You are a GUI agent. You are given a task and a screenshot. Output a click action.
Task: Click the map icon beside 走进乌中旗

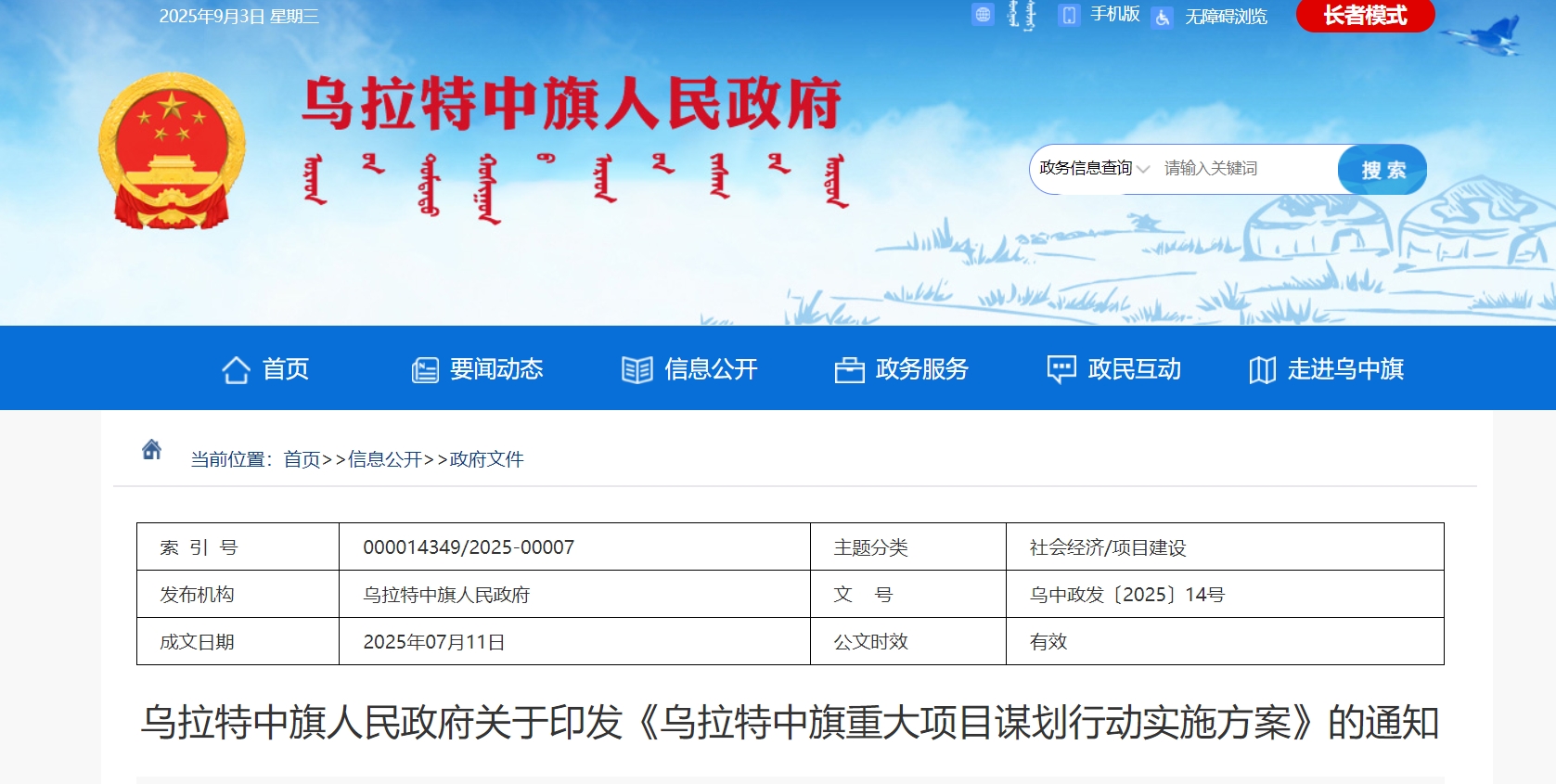pyautogui.click(x=1262, y=370)
